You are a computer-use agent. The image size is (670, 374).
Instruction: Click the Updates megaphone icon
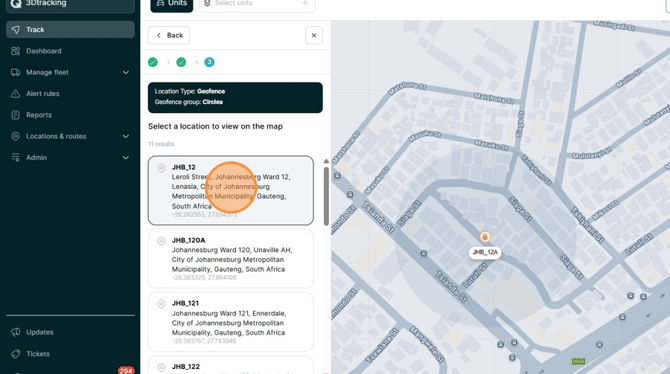(x=15, y=332)
